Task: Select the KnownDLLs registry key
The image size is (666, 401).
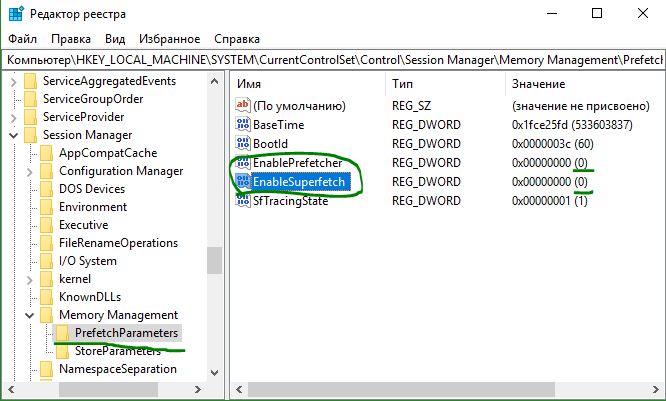Action: click(x=94, y=297)
